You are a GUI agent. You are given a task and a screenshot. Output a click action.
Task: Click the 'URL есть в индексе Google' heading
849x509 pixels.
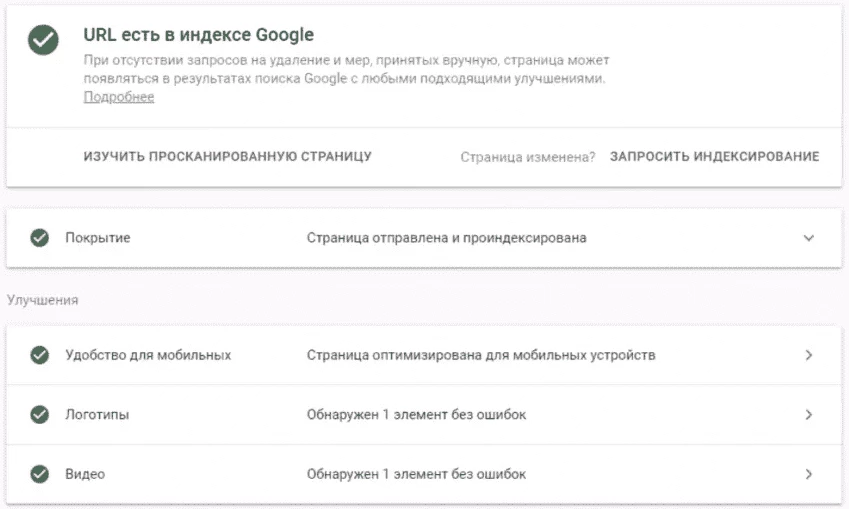(x=199, y=35)
